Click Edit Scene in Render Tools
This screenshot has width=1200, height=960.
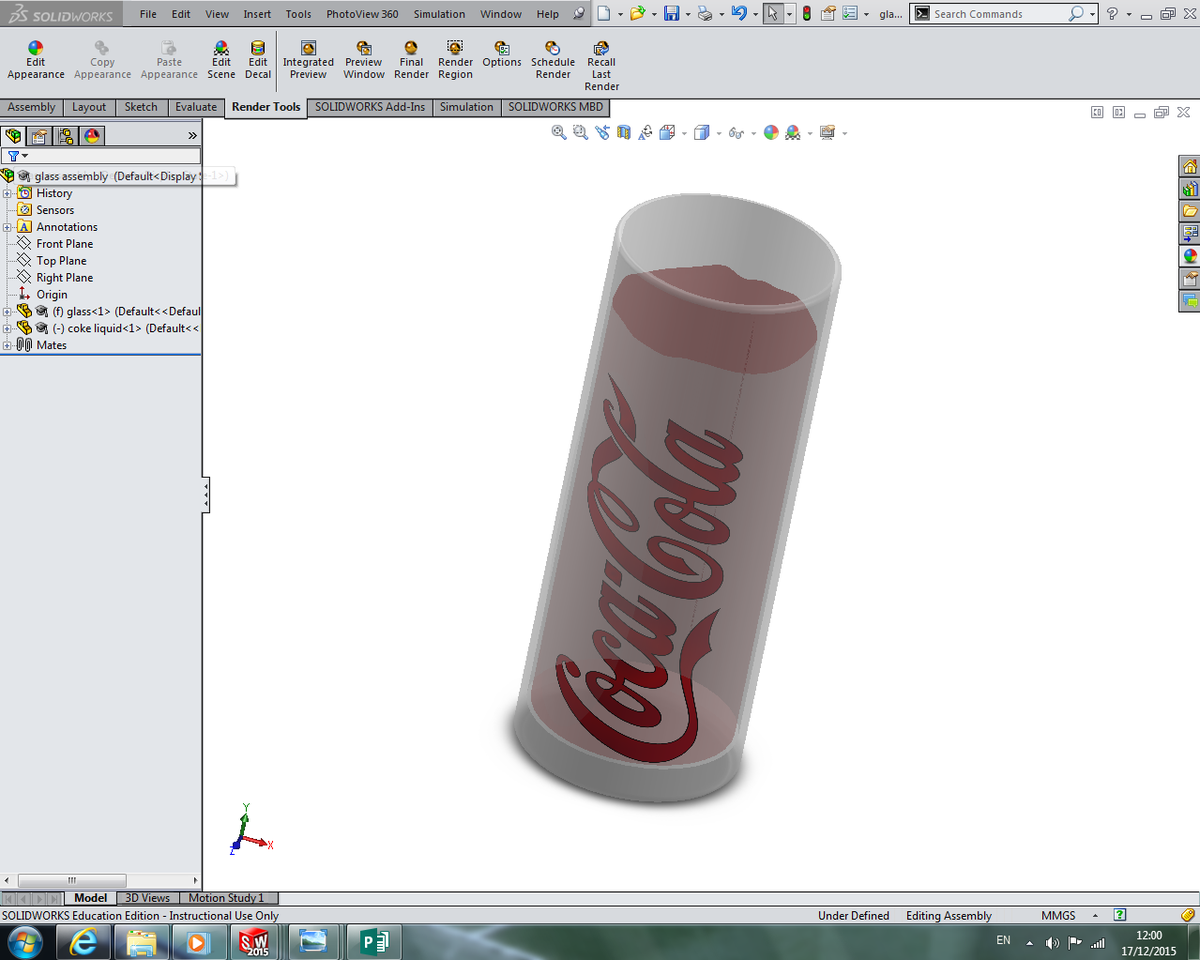pos(221,60)
